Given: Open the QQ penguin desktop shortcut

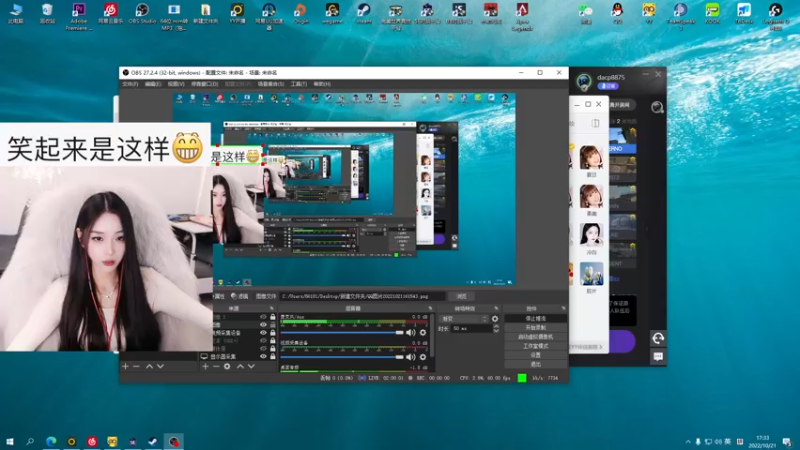Looking at the screenshot, I should pos(617,14).
